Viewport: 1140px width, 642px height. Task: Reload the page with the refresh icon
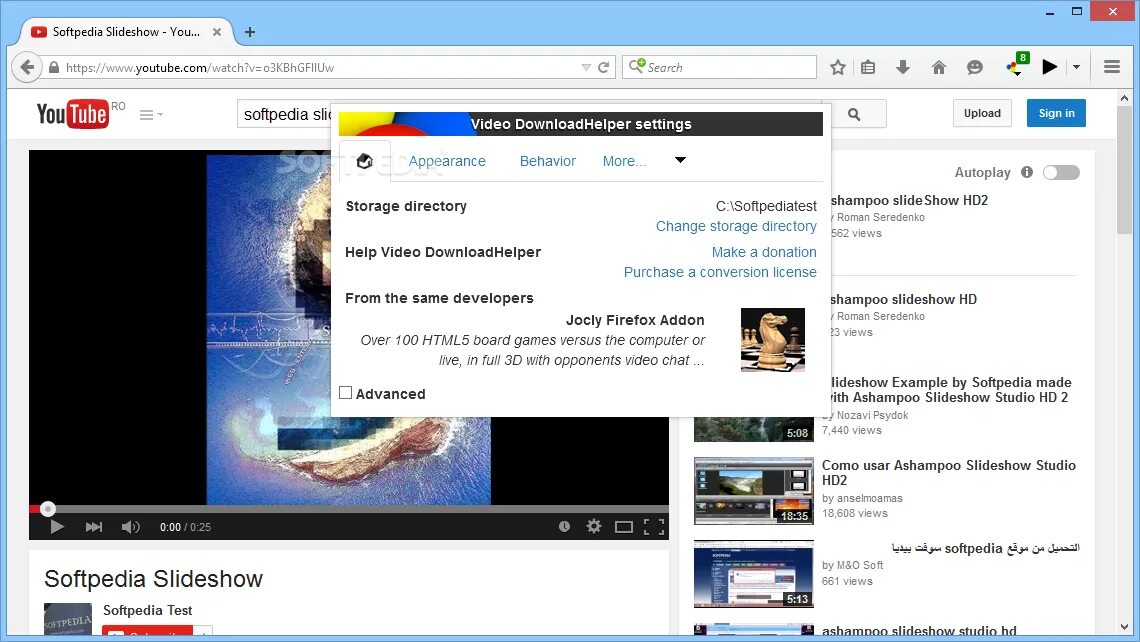[x=603, y=68]
